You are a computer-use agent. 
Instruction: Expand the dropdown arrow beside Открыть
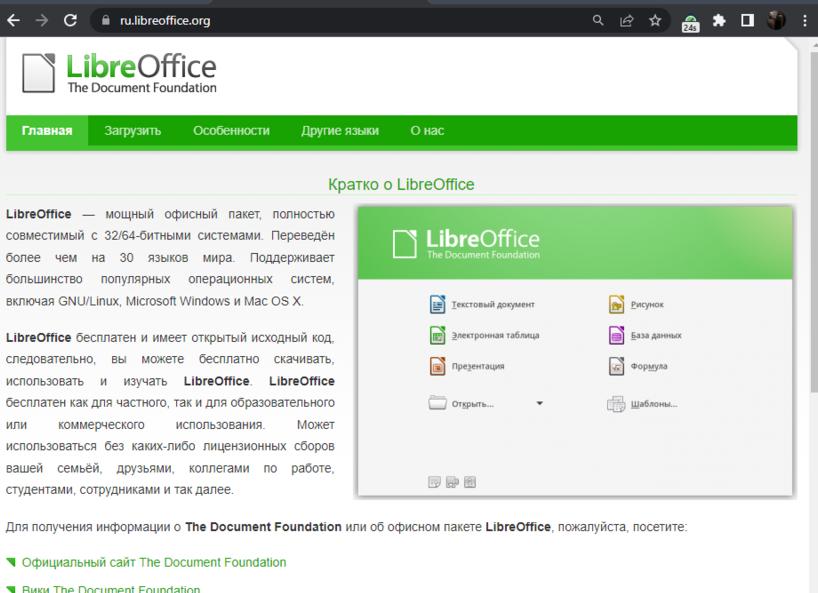click(539, 403)
